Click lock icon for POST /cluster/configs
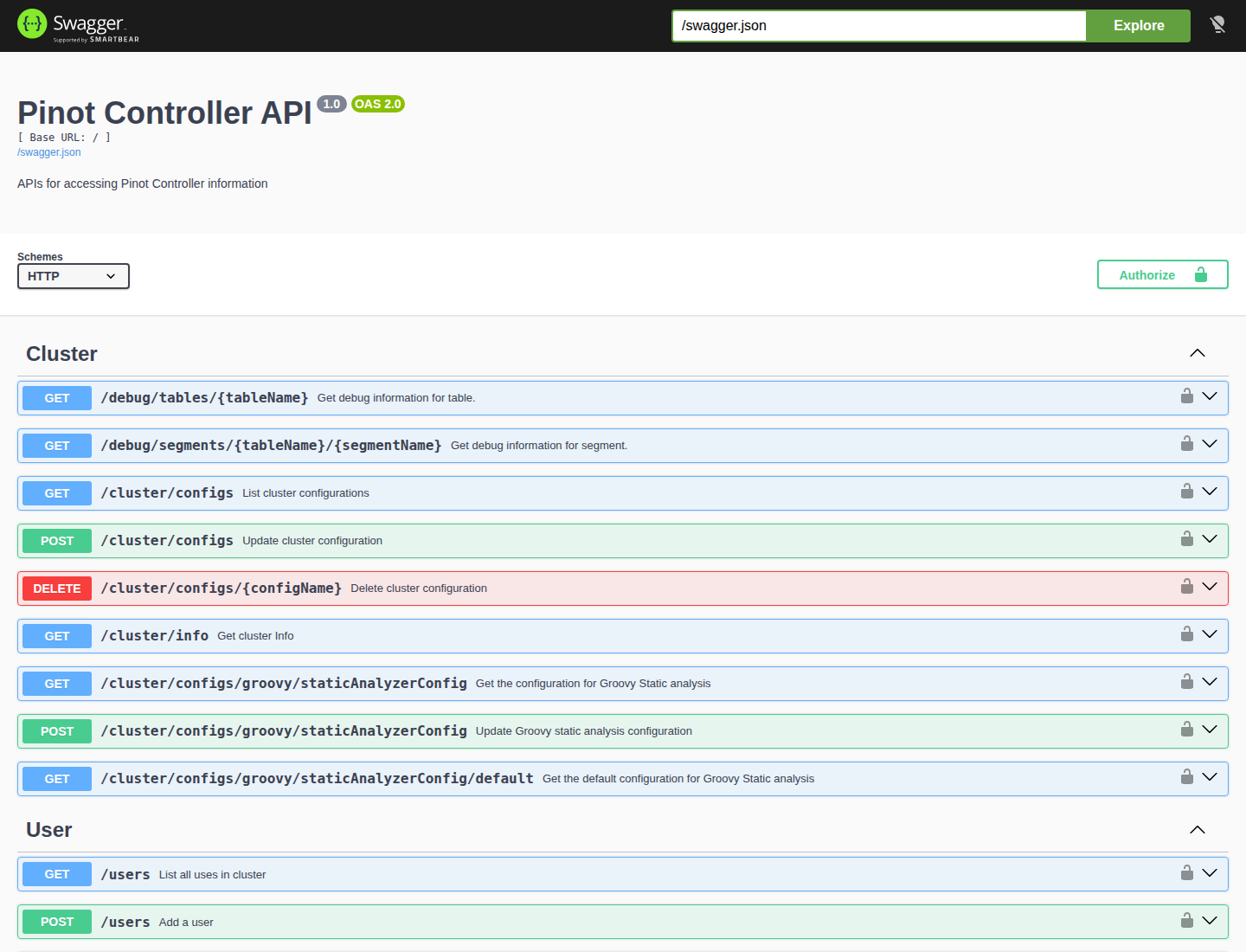This screenshot has height=952, width=1246. coord(1187,538)
